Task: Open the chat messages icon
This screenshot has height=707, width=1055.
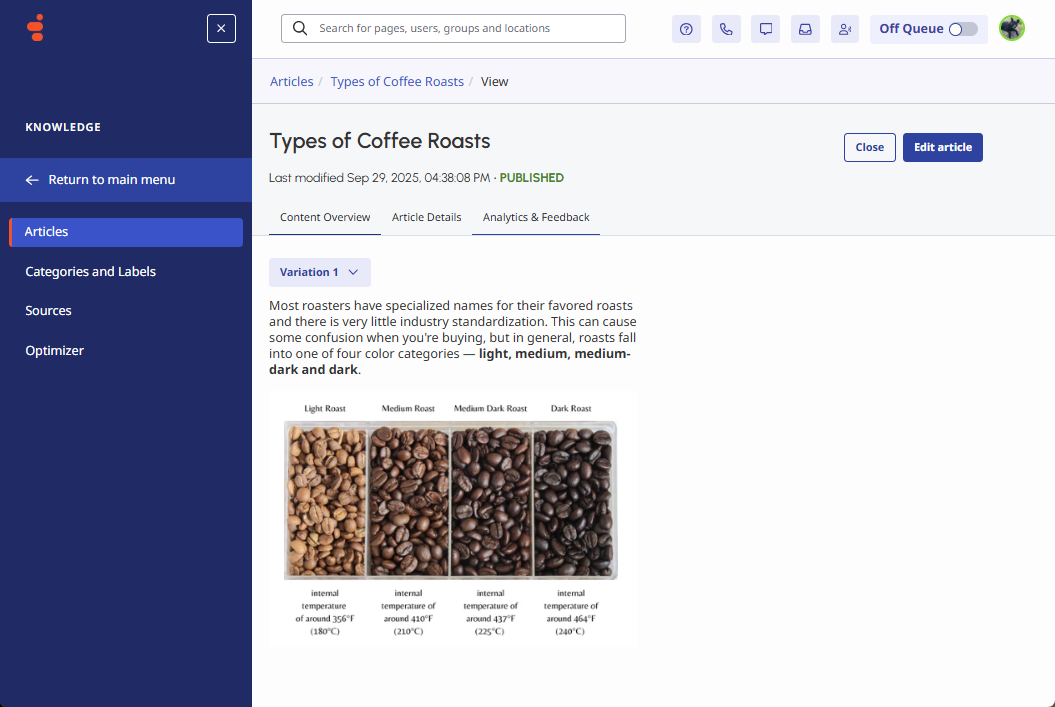Action: [766, 29]
